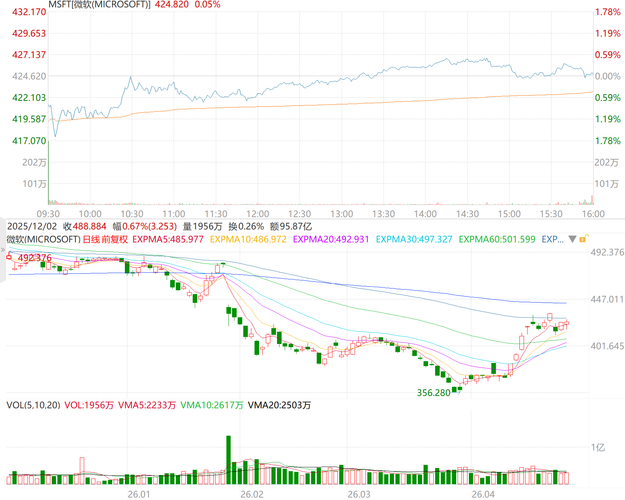
Task: Select the EXPMA10:486.972 indicator label
Action: point(248,239)
